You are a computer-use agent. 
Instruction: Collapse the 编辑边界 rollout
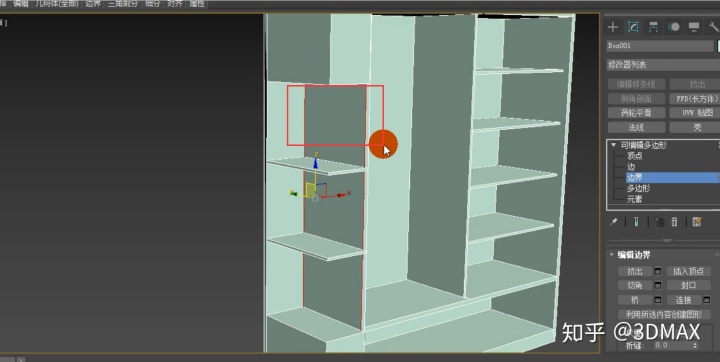611,255
